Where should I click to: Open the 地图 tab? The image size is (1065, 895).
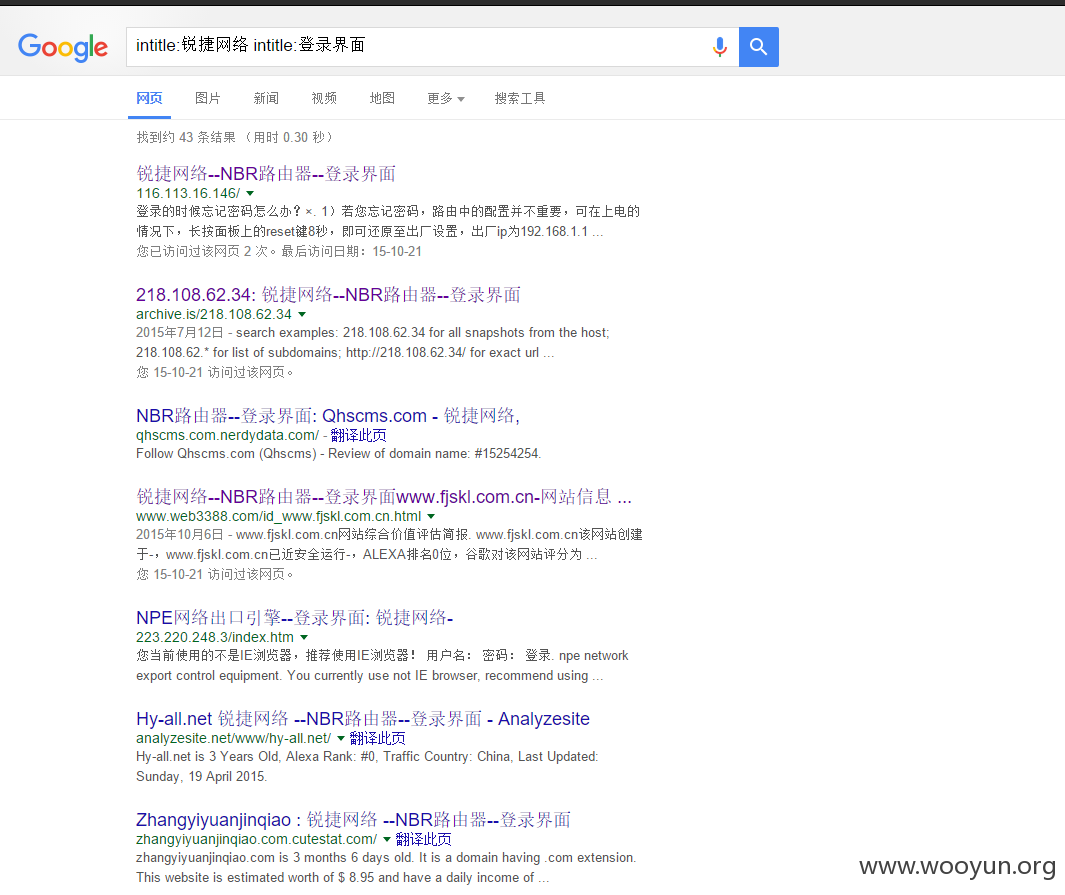(x=382, y=98)
